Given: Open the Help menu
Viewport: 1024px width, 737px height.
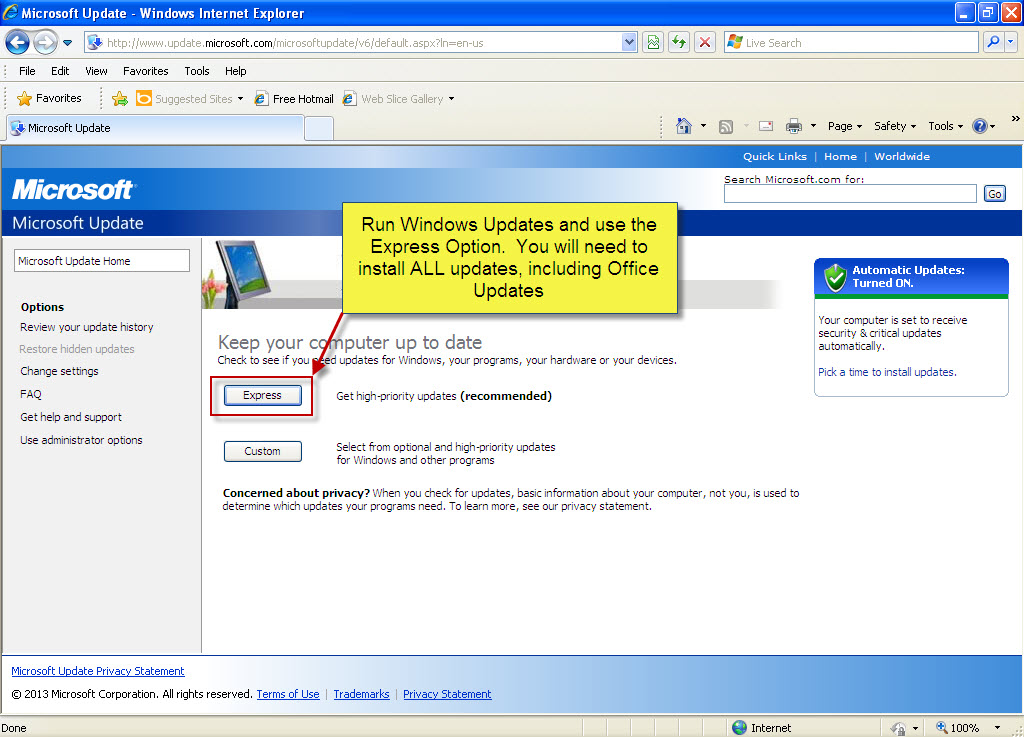Looking at the screenshot, I should point(236,71).
